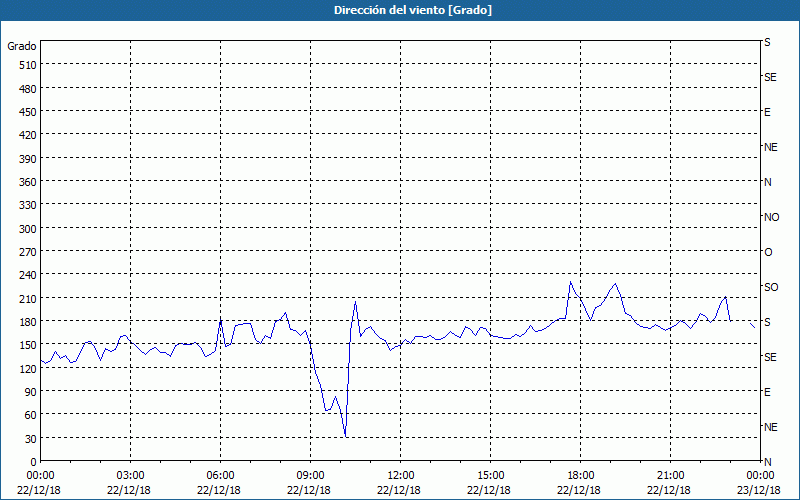
Task: Select the 60 degree axis label
Action: click(31, 415)
